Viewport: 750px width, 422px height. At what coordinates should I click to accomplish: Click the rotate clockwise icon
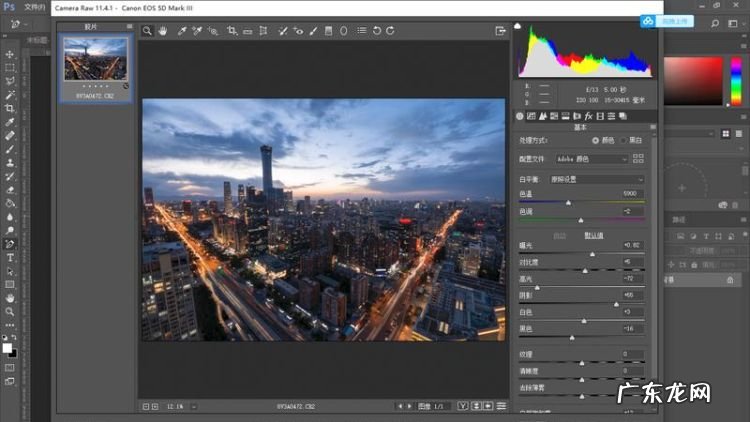pos(390,31)
